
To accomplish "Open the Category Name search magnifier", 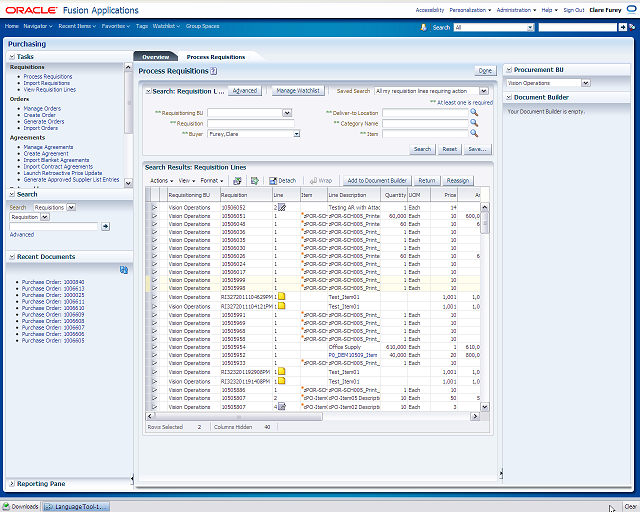I will 474,122.
